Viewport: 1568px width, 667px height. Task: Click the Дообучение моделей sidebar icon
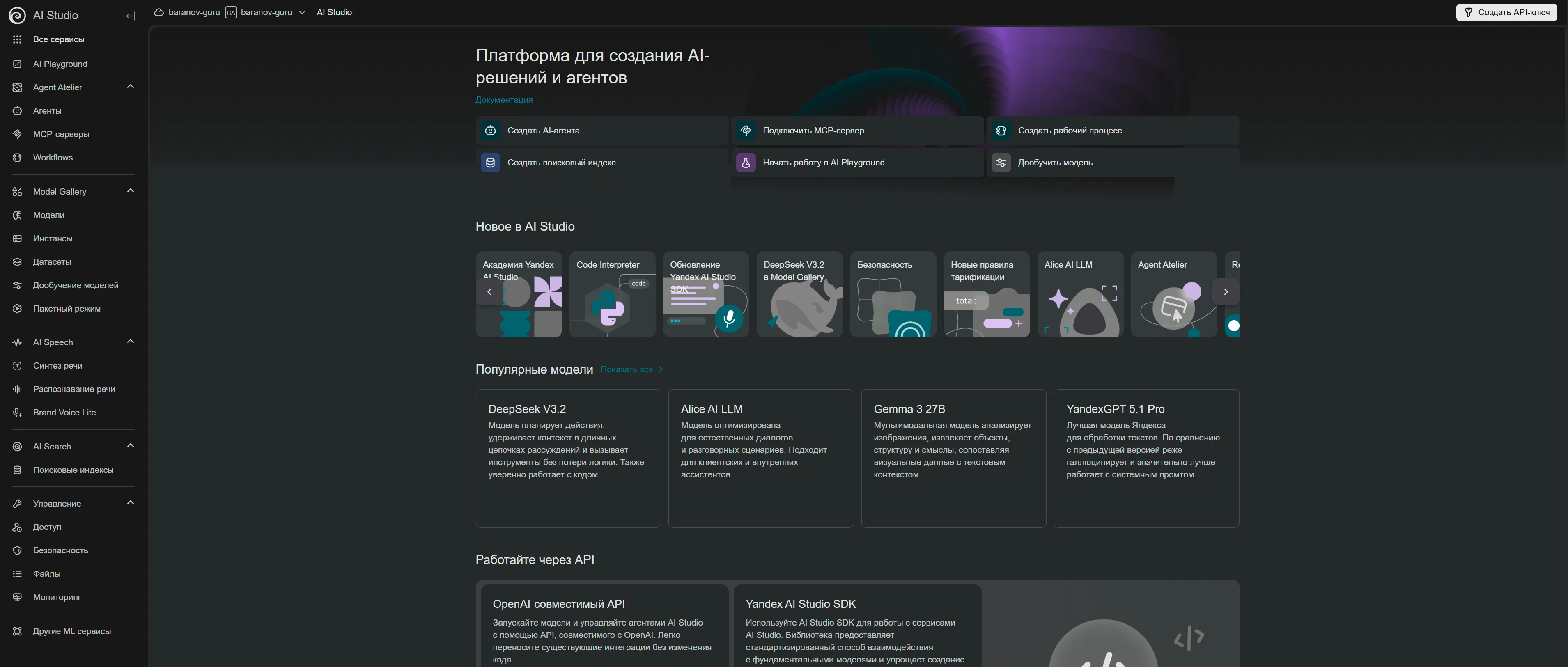tap(17, 285)
